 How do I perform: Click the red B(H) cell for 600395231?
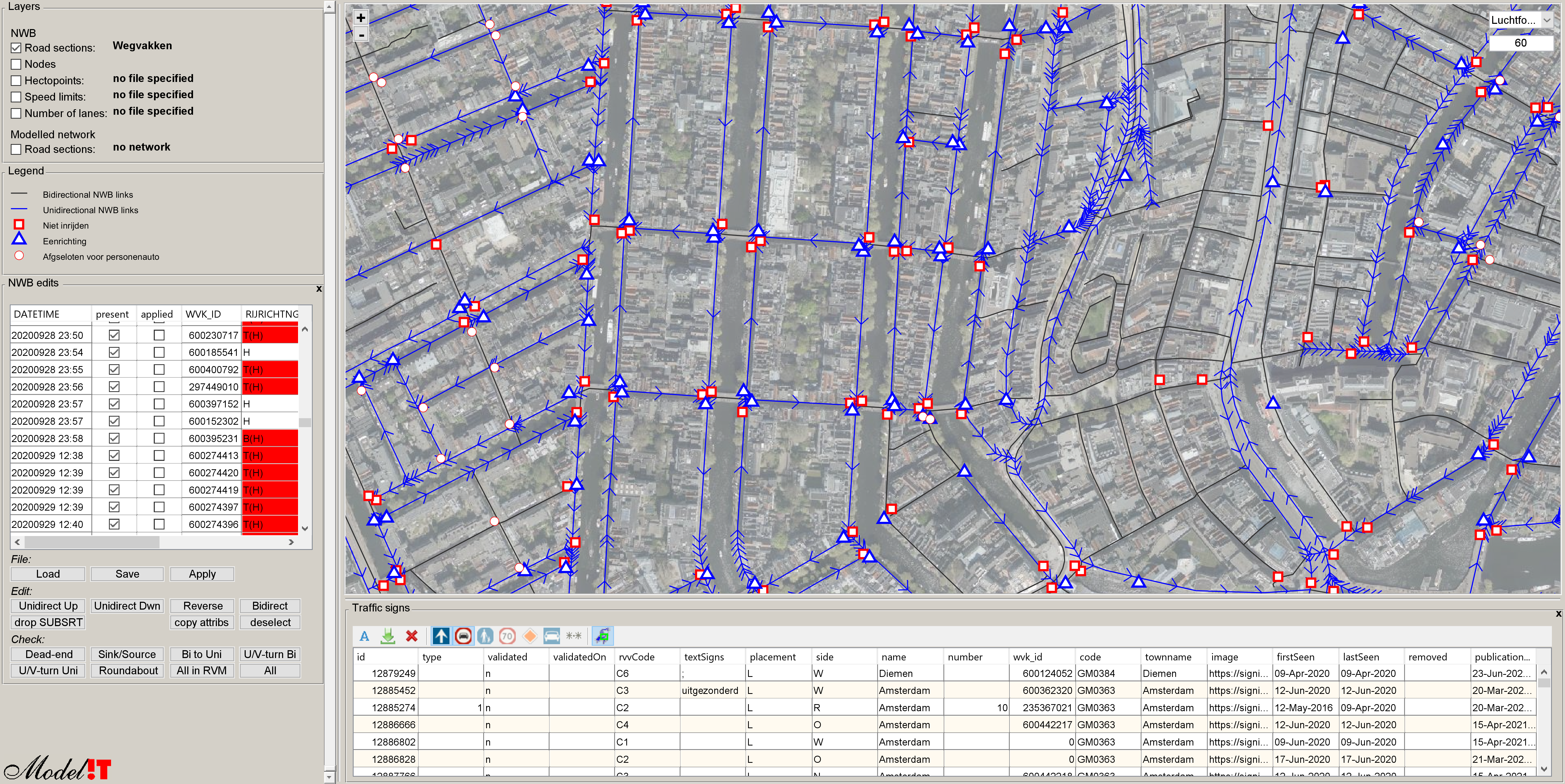coord(270,438)
